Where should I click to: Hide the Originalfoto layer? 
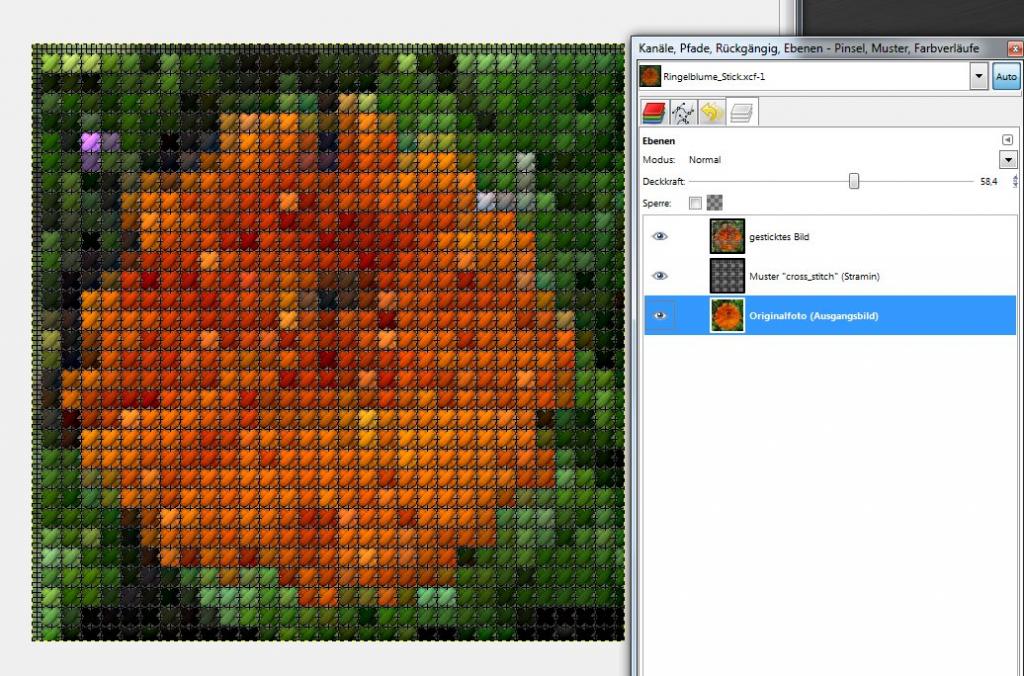660,315
